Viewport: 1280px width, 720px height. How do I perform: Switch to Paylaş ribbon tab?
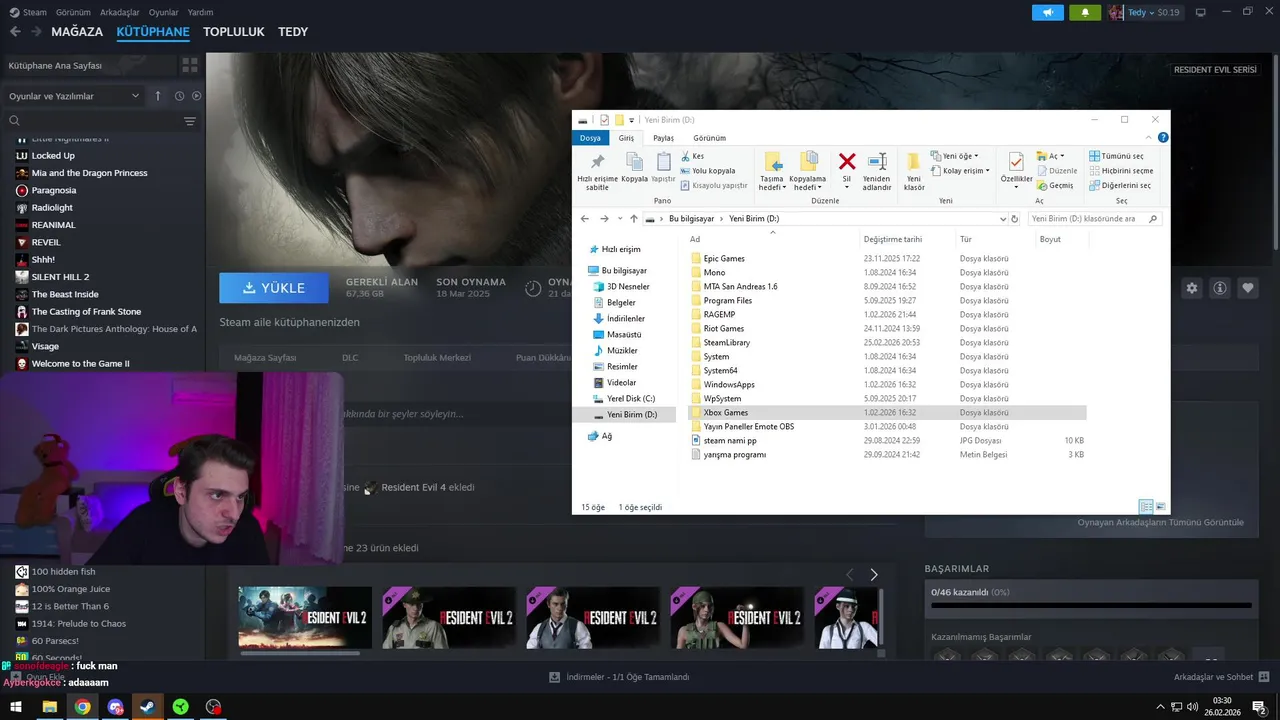663,138
